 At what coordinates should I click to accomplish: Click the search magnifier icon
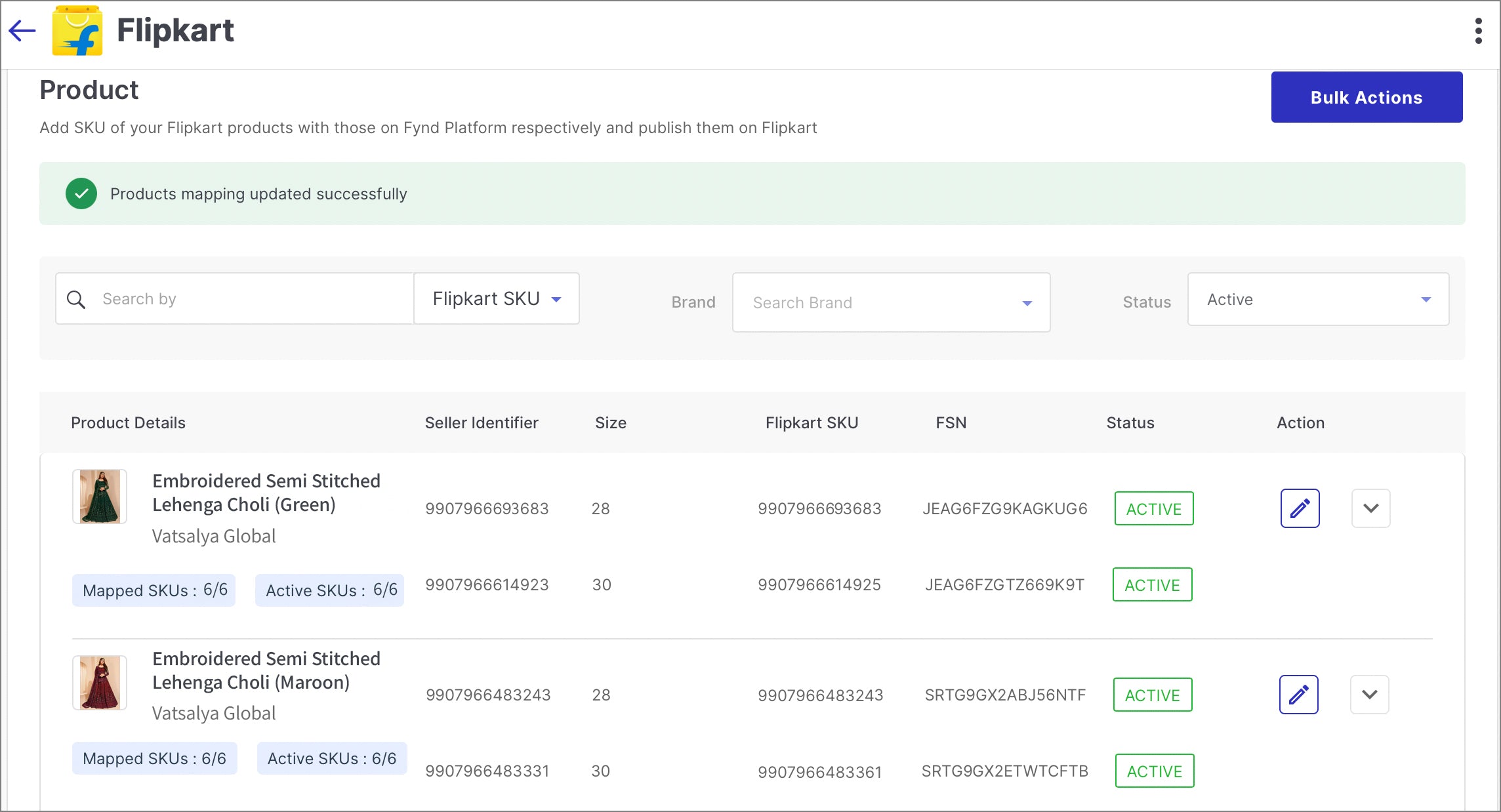(x=76, y=300)
